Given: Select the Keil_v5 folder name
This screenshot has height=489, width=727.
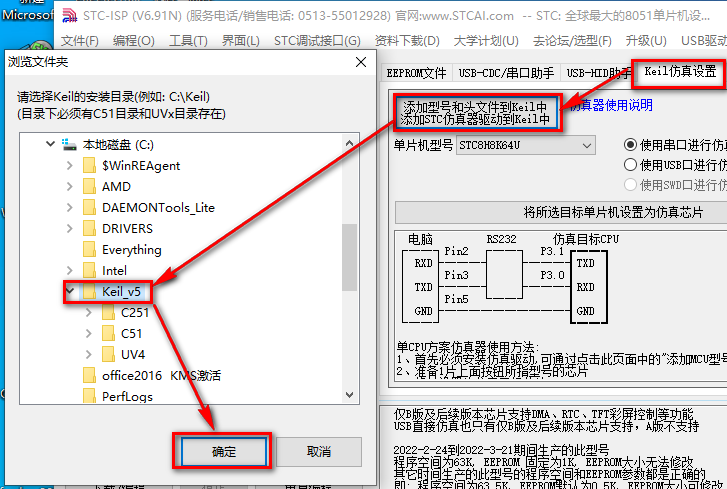Looking at the screenshot, I should [121, 292].
